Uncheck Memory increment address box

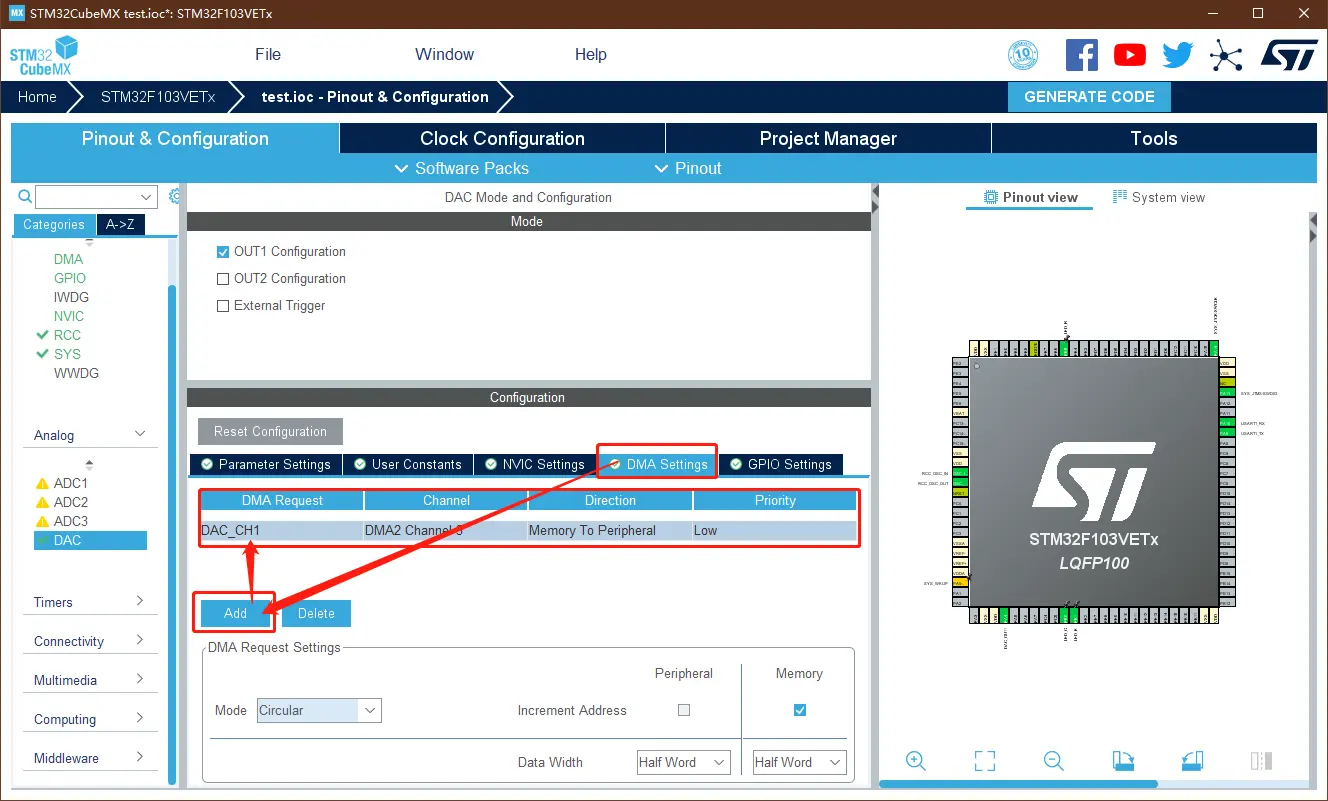pos(800,710)
